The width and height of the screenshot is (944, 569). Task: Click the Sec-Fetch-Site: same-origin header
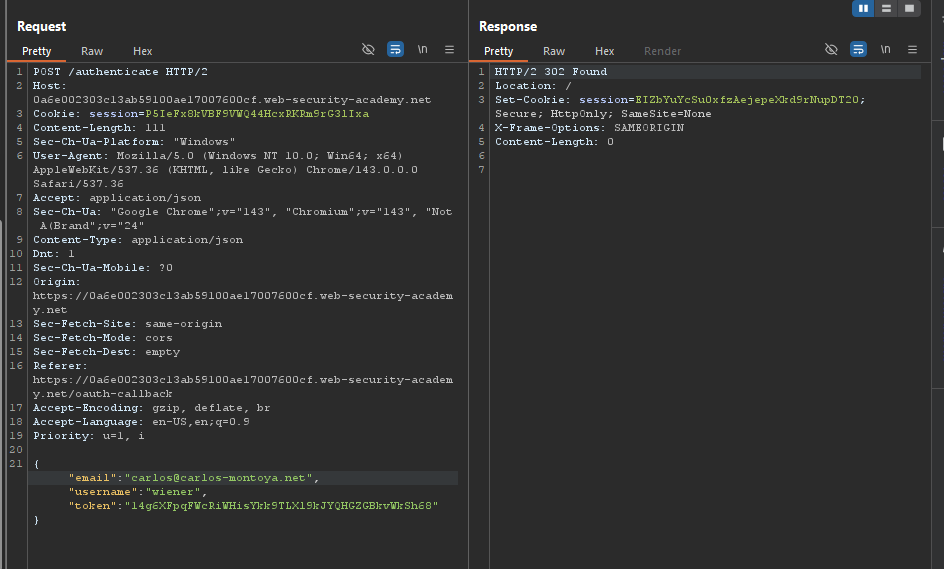(x=128, y=323)
